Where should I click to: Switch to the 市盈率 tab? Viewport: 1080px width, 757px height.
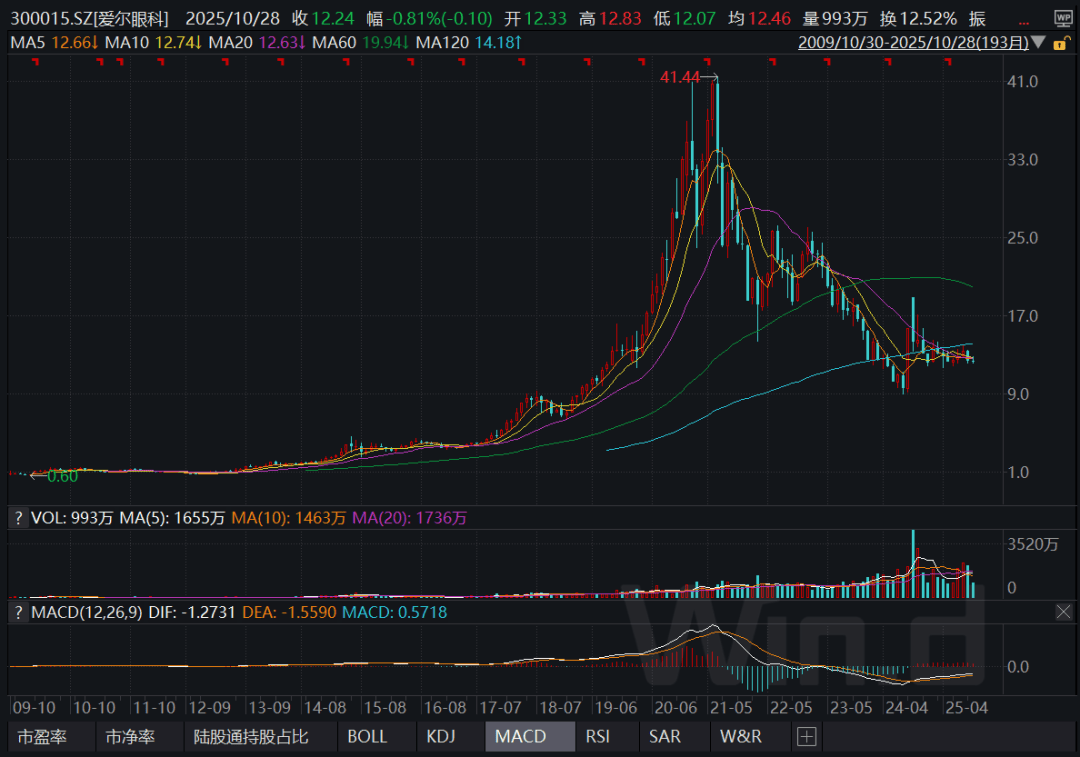[40, 737]
